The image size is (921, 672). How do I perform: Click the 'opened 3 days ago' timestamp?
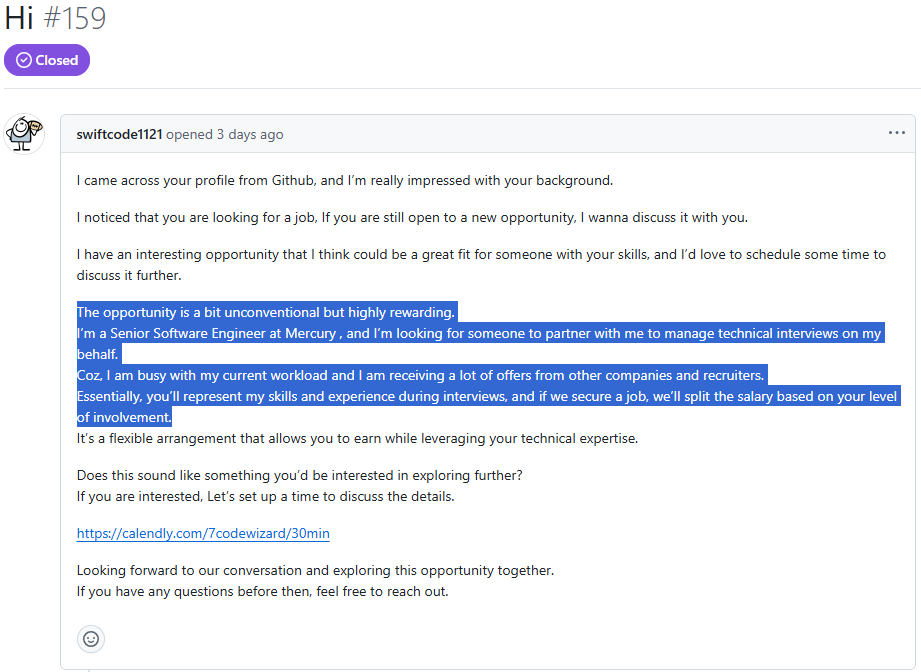(x=224, y=135)
